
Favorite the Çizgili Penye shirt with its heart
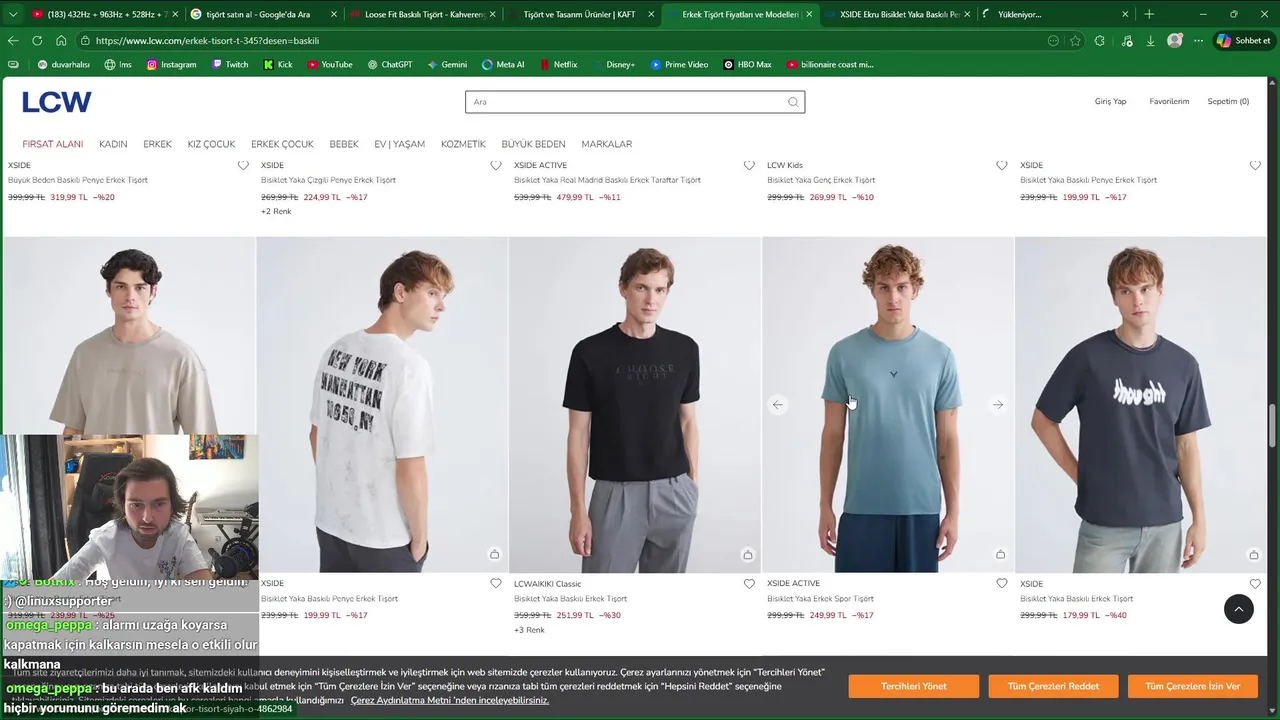[496, 165]
